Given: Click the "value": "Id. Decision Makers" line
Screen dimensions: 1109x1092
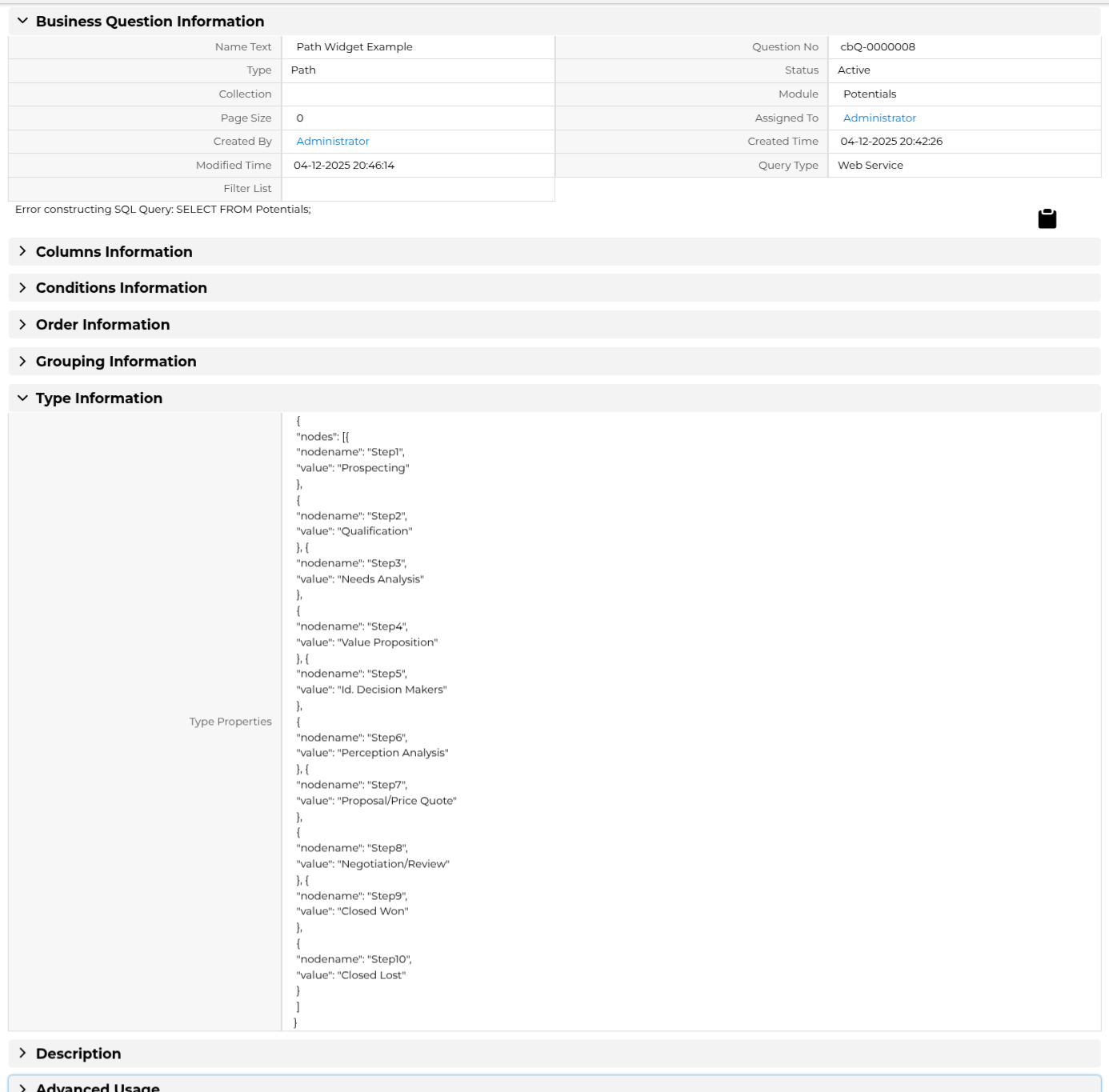Looking at the screenshot, I should (x=371, y=690).
